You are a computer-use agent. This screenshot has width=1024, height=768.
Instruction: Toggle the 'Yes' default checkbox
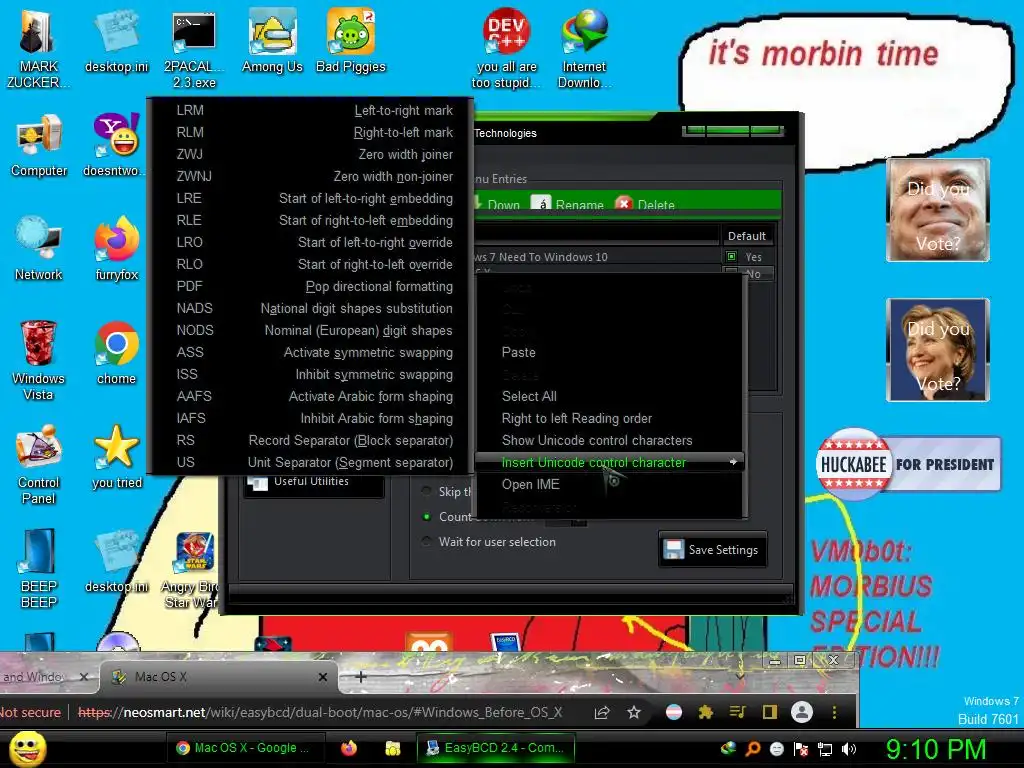tap(731, 257)
